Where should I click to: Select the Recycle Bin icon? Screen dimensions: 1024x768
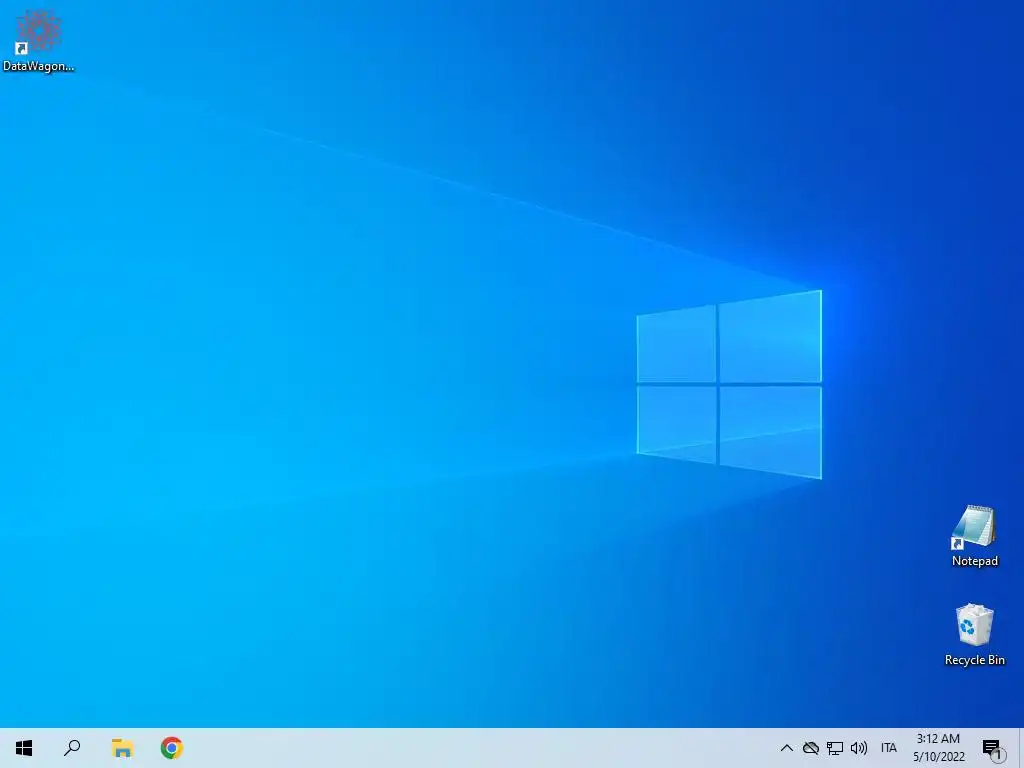click(974, 635)
